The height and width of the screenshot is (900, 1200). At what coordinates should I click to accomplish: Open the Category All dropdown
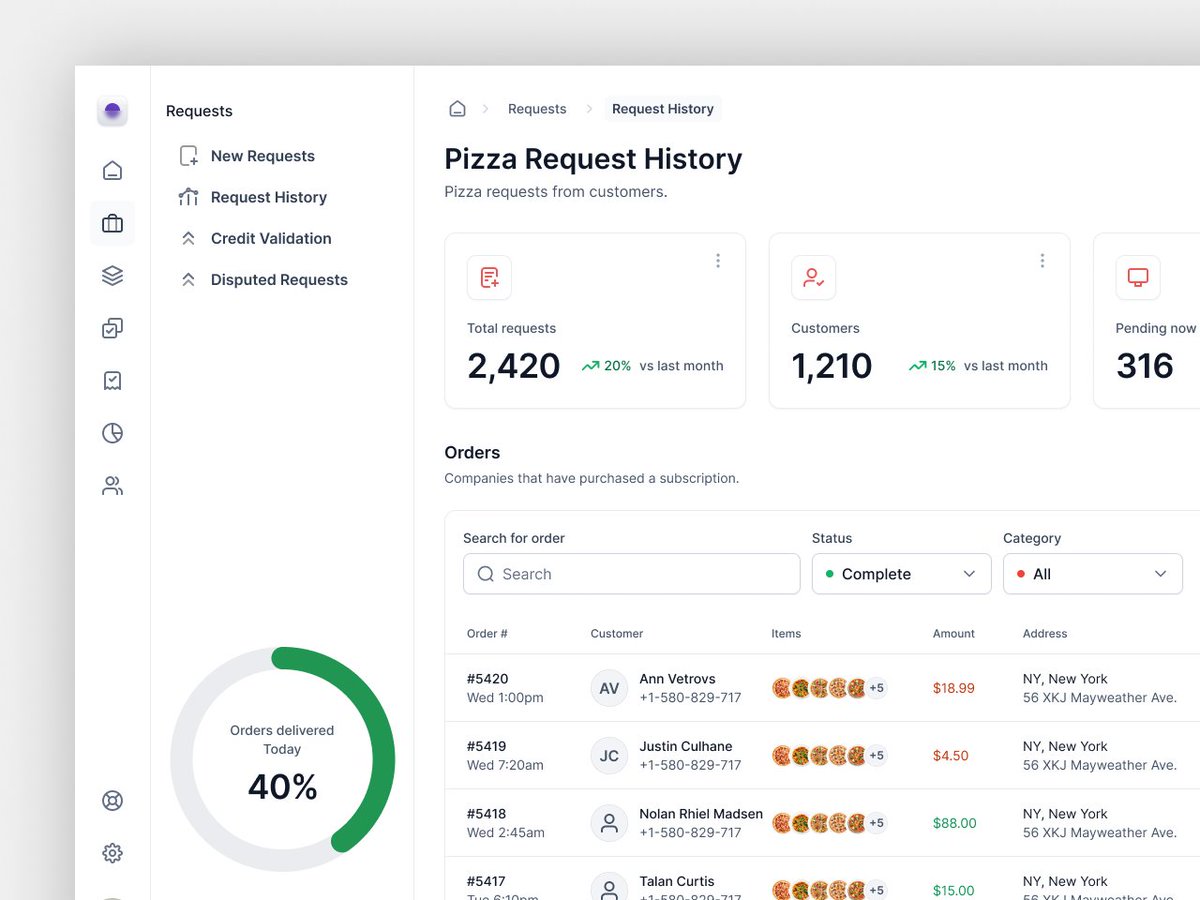click(1093, 574)
